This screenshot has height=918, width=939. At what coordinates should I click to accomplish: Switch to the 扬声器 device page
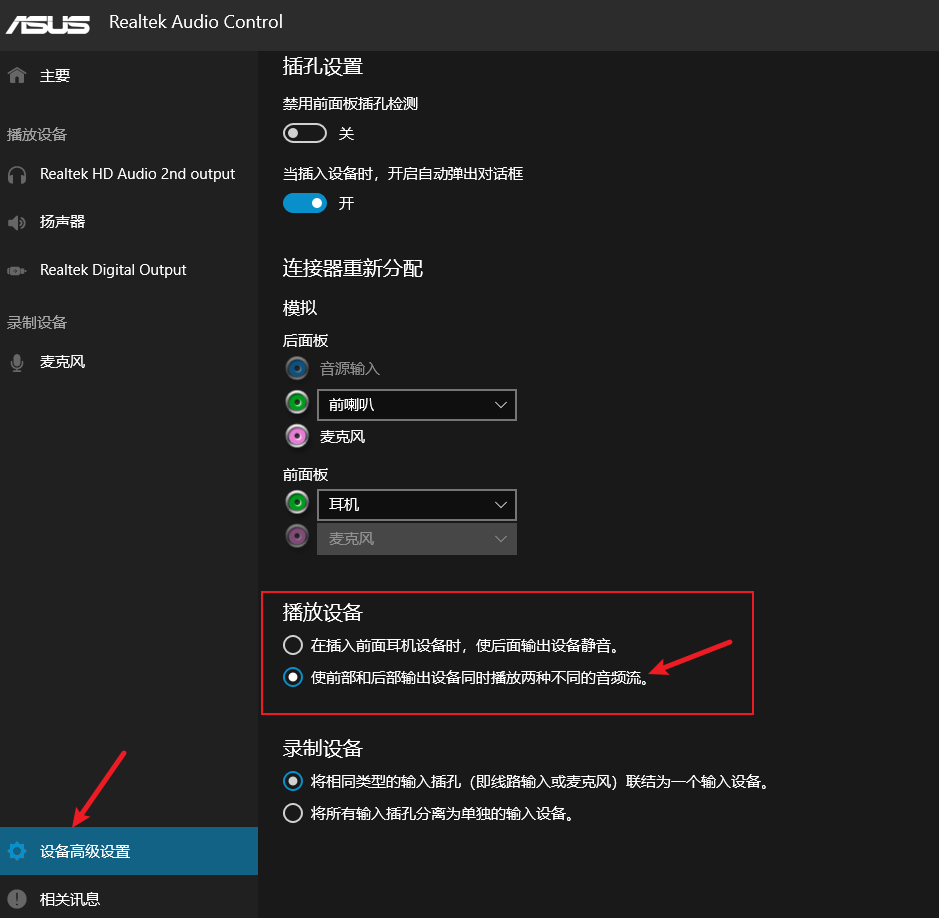point(62,222)
